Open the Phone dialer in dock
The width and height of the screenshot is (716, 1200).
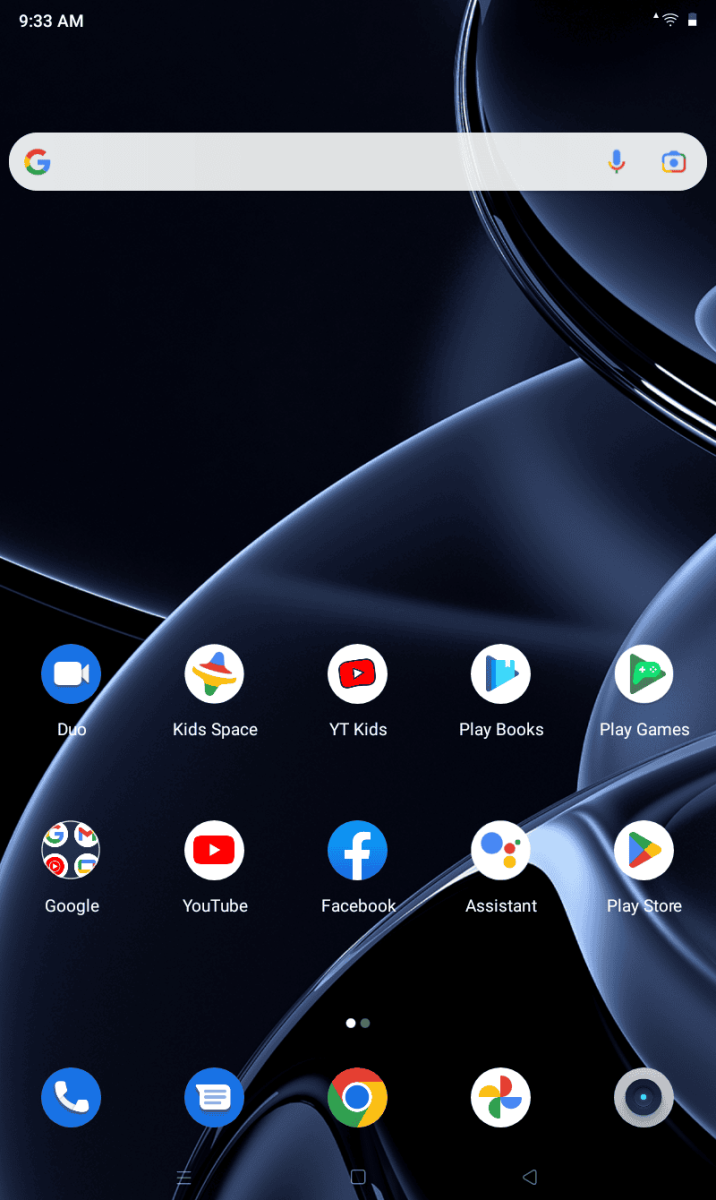[71, 1098]
